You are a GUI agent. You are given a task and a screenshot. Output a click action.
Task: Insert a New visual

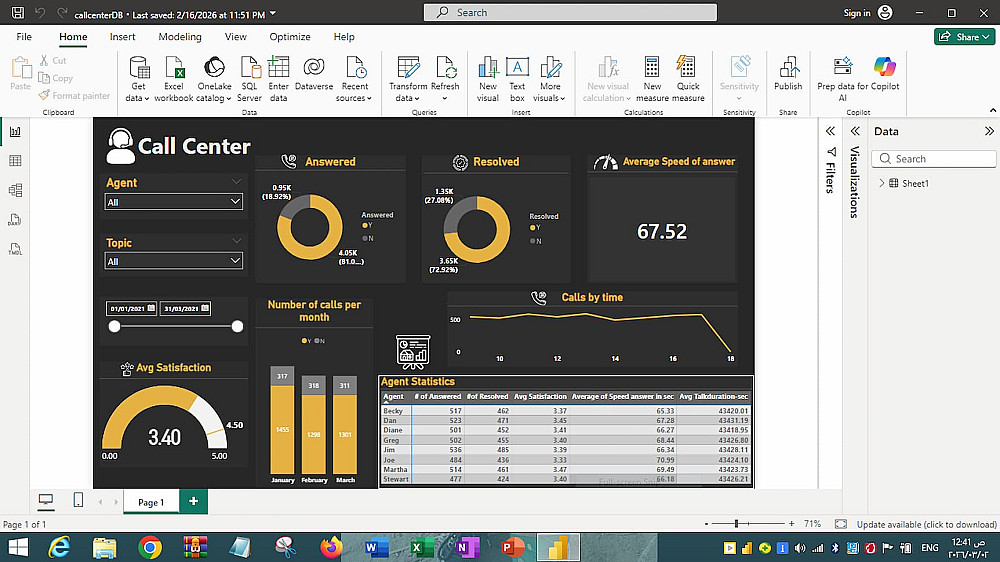tap(487, 78)
